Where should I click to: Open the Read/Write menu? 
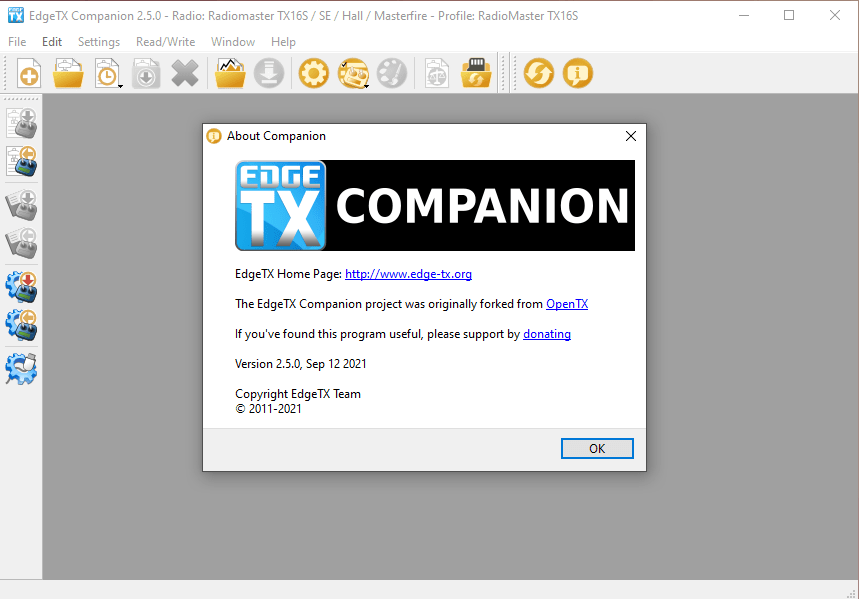165,41
